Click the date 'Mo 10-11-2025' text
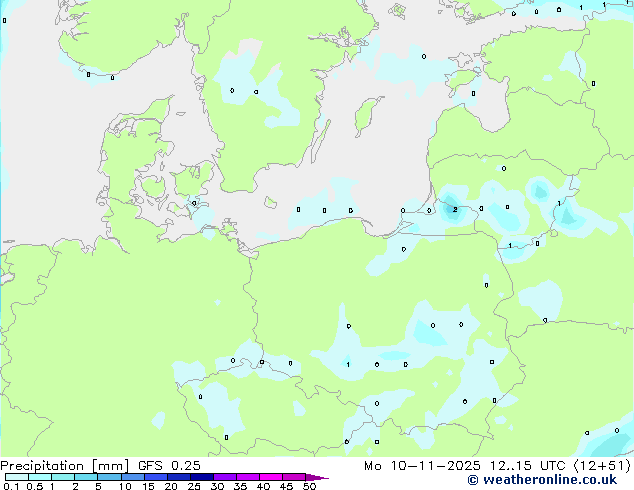Image resolution: width=634 pixels, height=490 pixels. 422,466
